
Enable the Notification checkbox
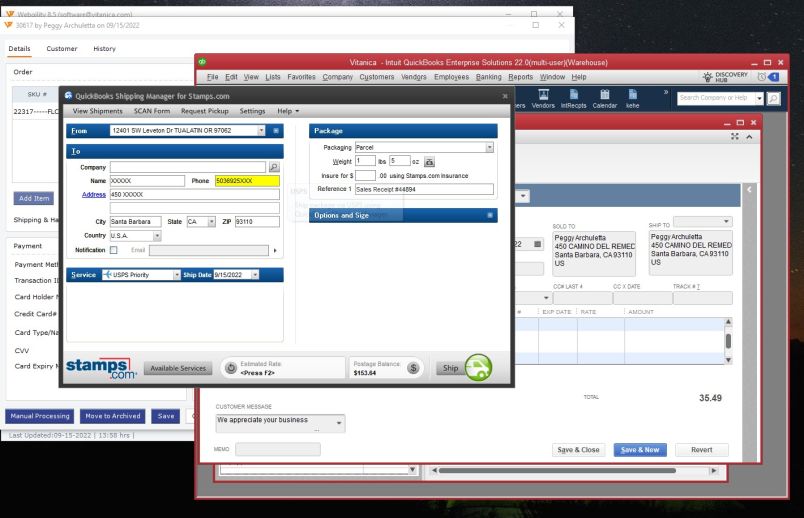point(114,250)
